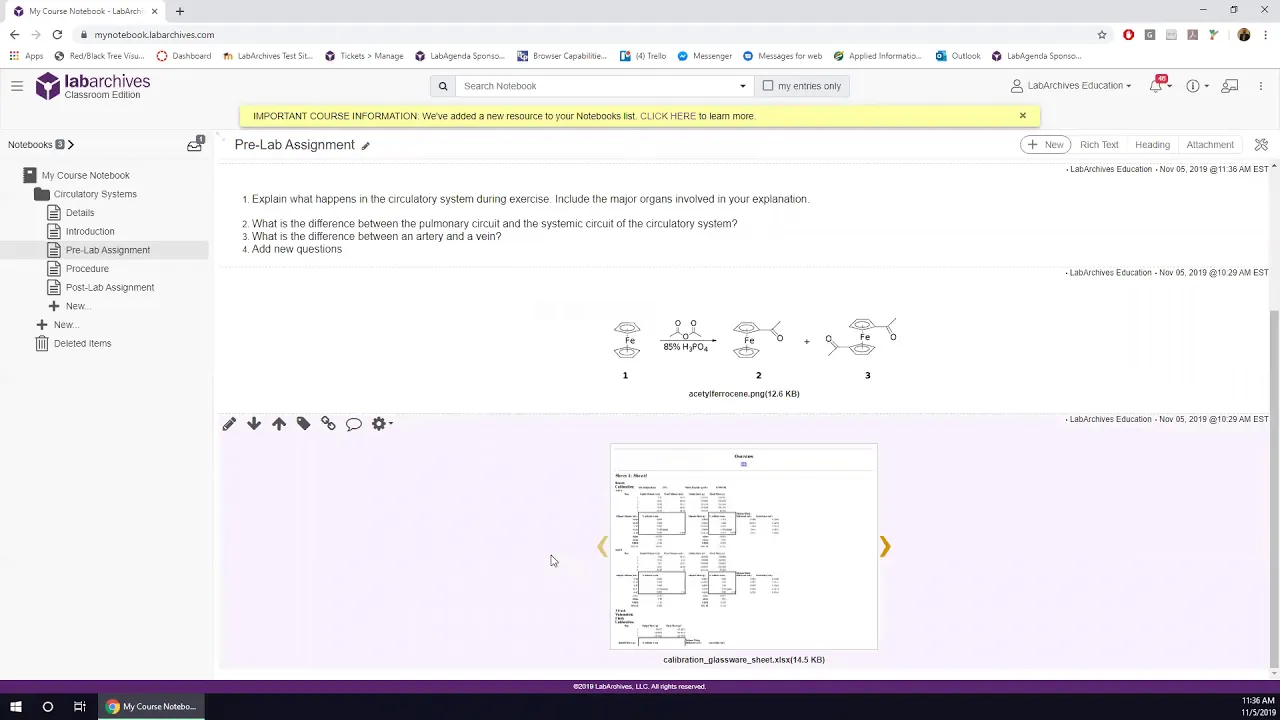
Task: Open the instructor tools icon in header
Action: (1230, 86)
